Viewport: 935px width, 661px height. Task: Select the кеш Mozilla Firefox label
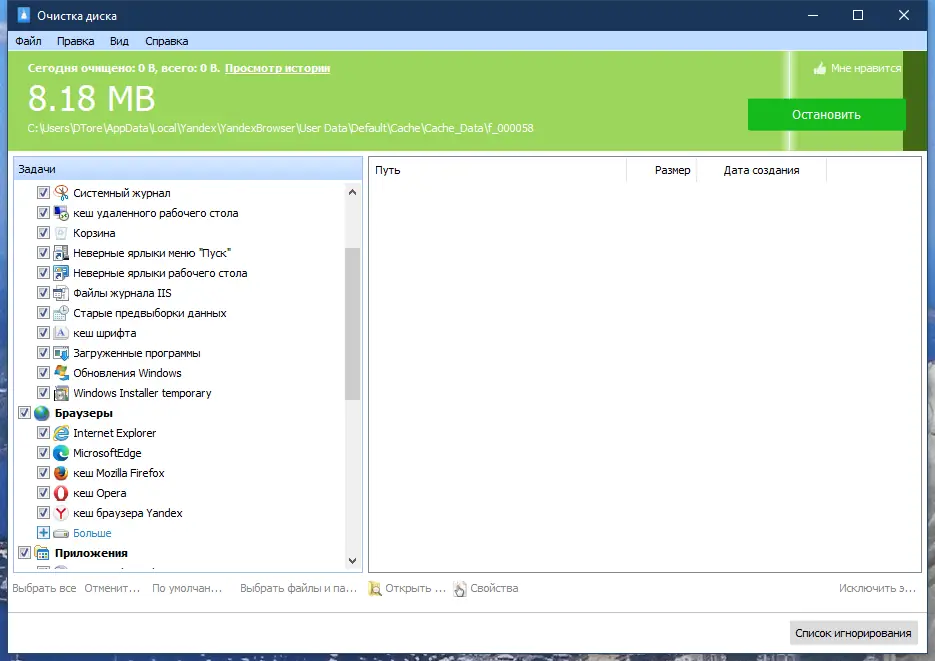pyautogui.click(x=119, y=473)
